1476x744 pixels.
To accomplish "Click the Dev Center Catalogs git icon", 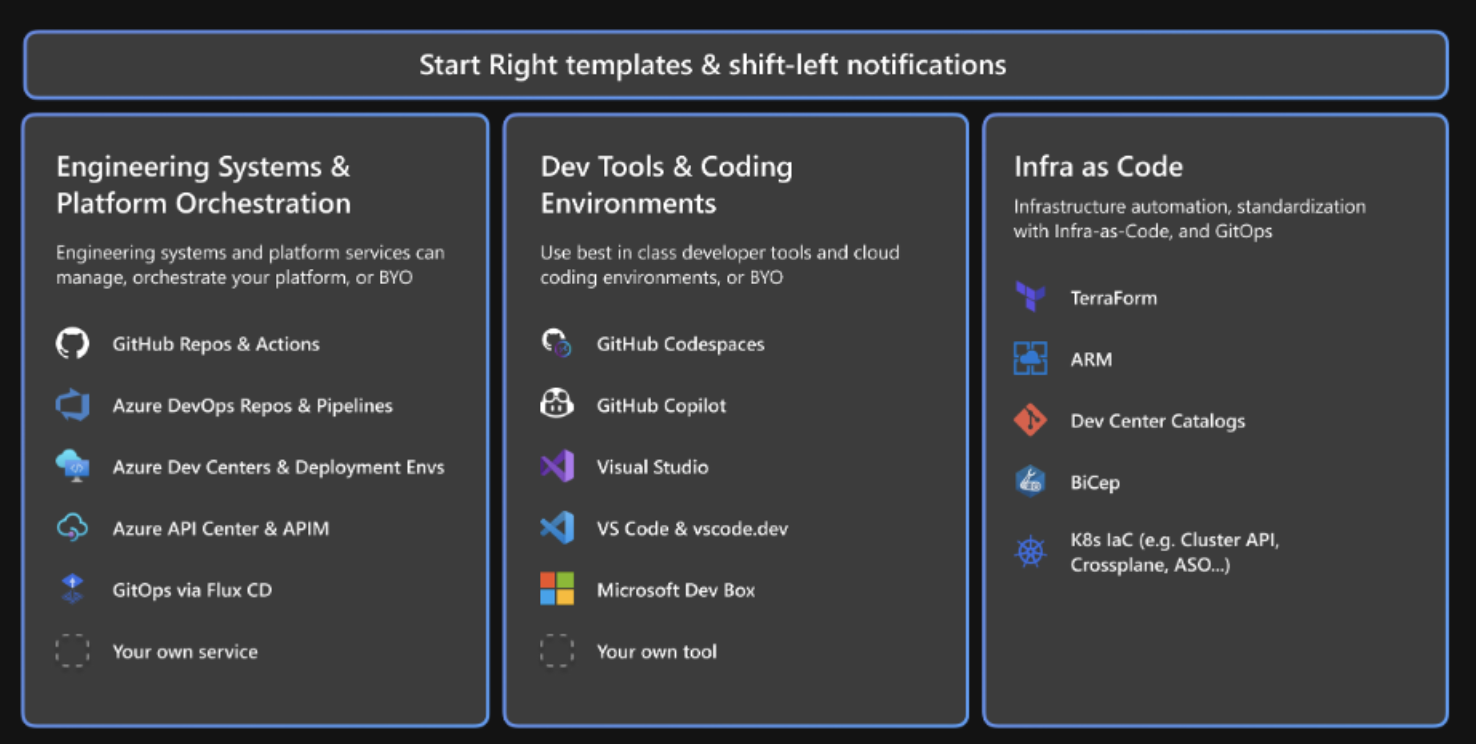I will [1030, 420].
